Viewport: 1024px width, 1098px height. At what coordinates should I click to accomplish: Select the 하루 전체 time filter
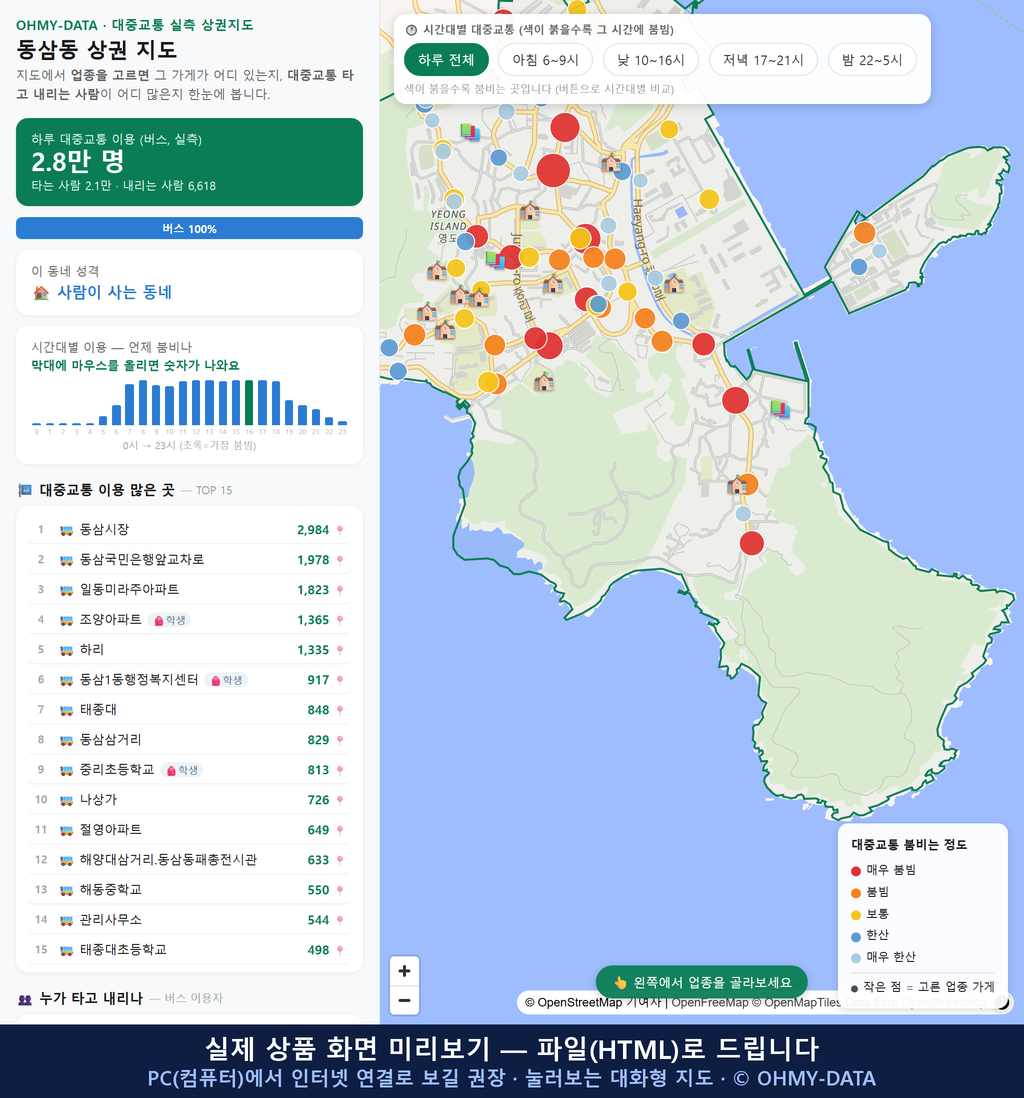point(446,60)
